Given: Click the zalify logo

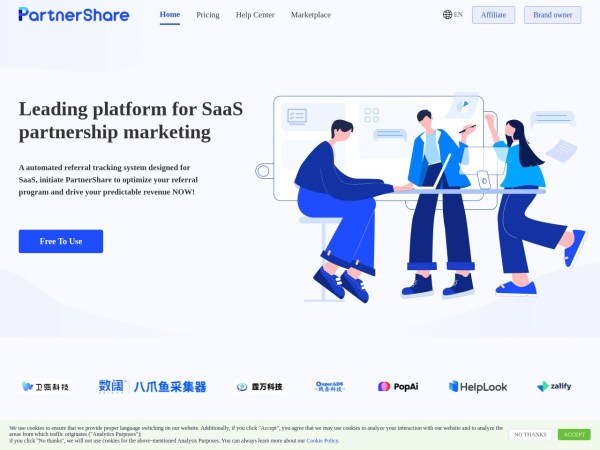Looking at the screenshot, I should pos(554,386).
